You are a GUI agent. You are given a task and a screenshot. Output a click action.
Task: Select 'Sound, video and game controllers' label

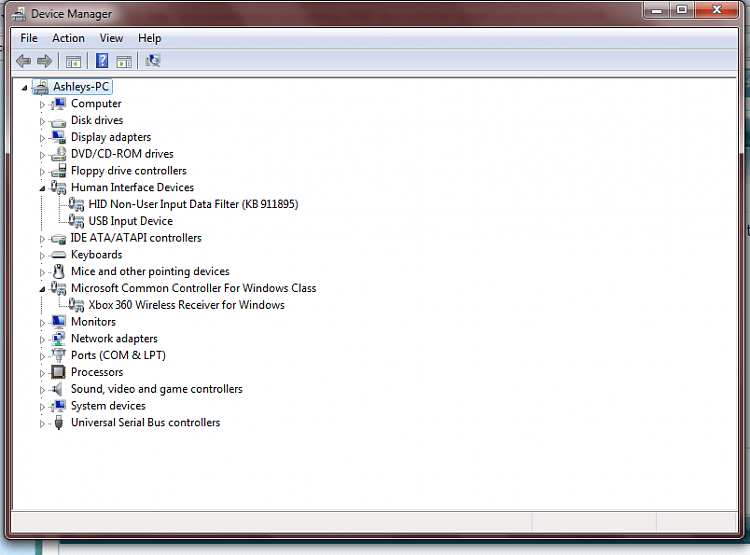(156, 389)
